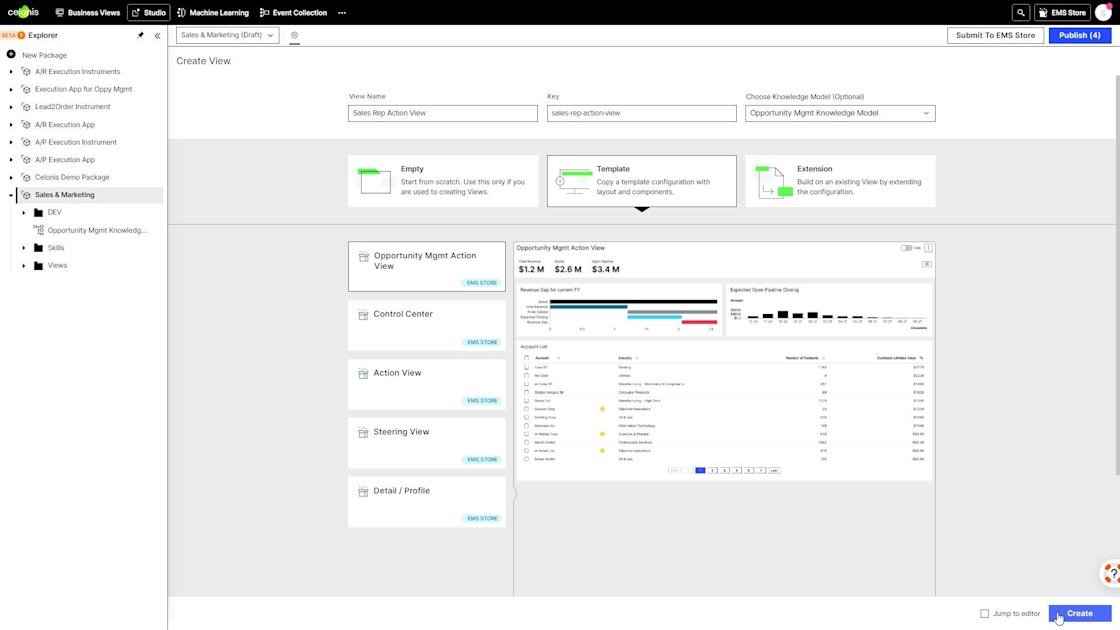Open the Machine Learning tab
The width and height of the screenshot is (1120, 630).
pos(213,12)
